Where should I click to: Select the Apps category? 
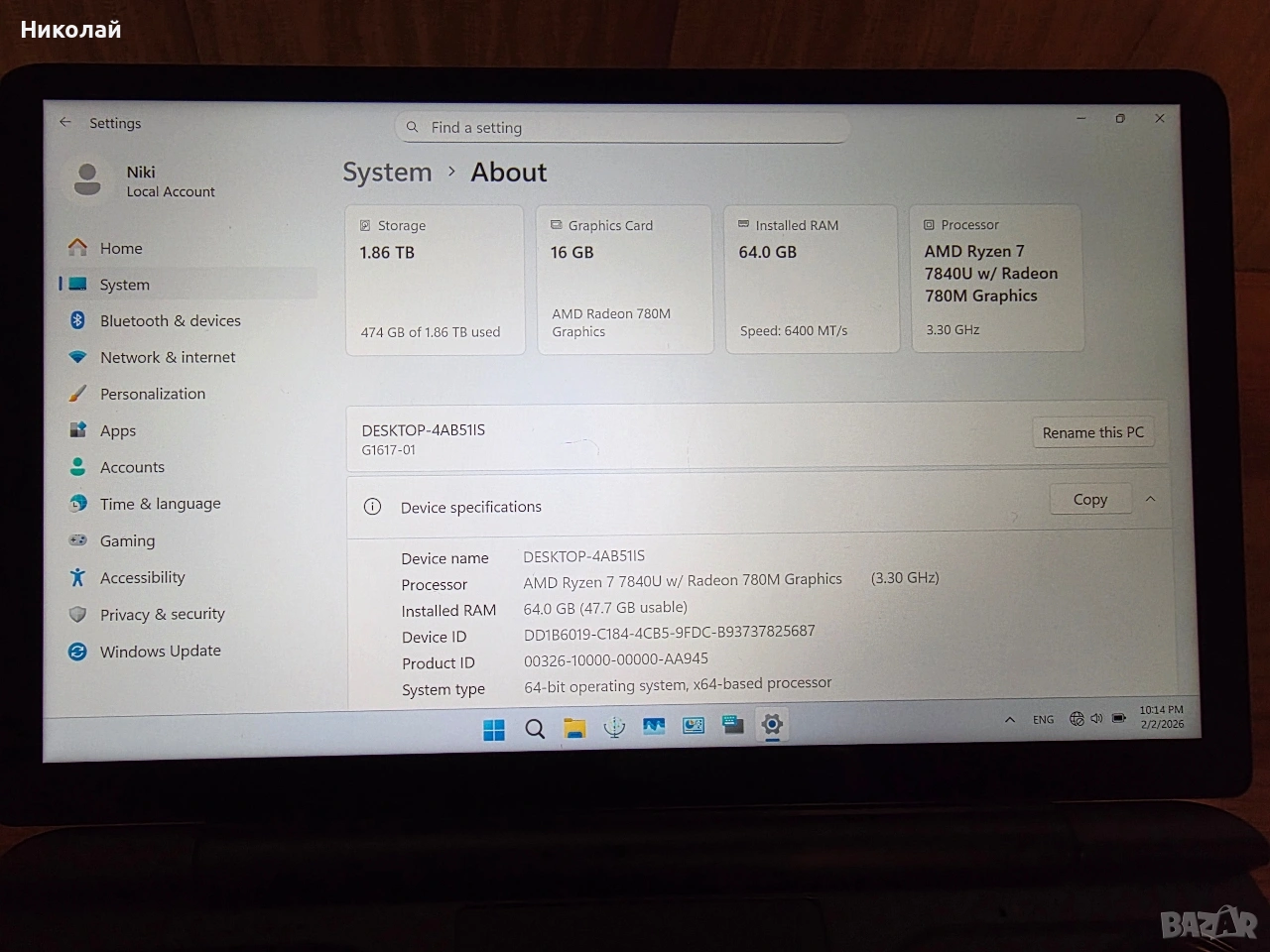(x=118, y=430)
